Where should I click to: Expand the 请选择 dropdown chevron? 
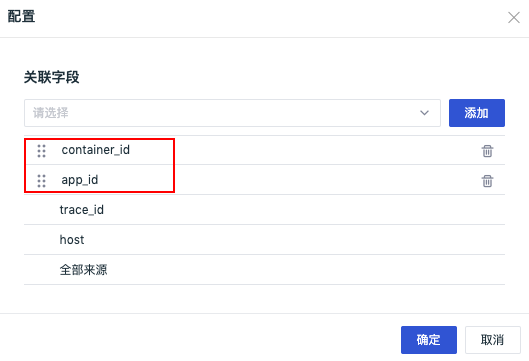(x=424, y=113)
